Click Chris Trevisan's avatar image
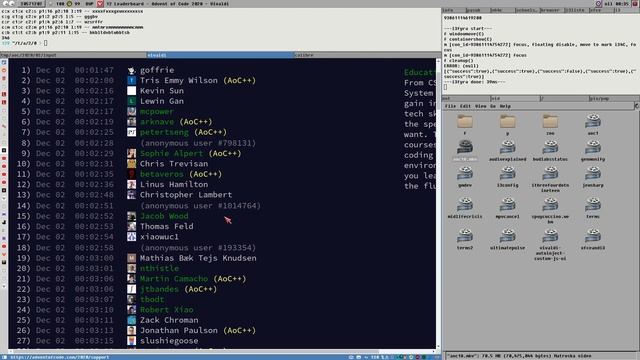The image size is (640, 360). click(x=131, y=164)
